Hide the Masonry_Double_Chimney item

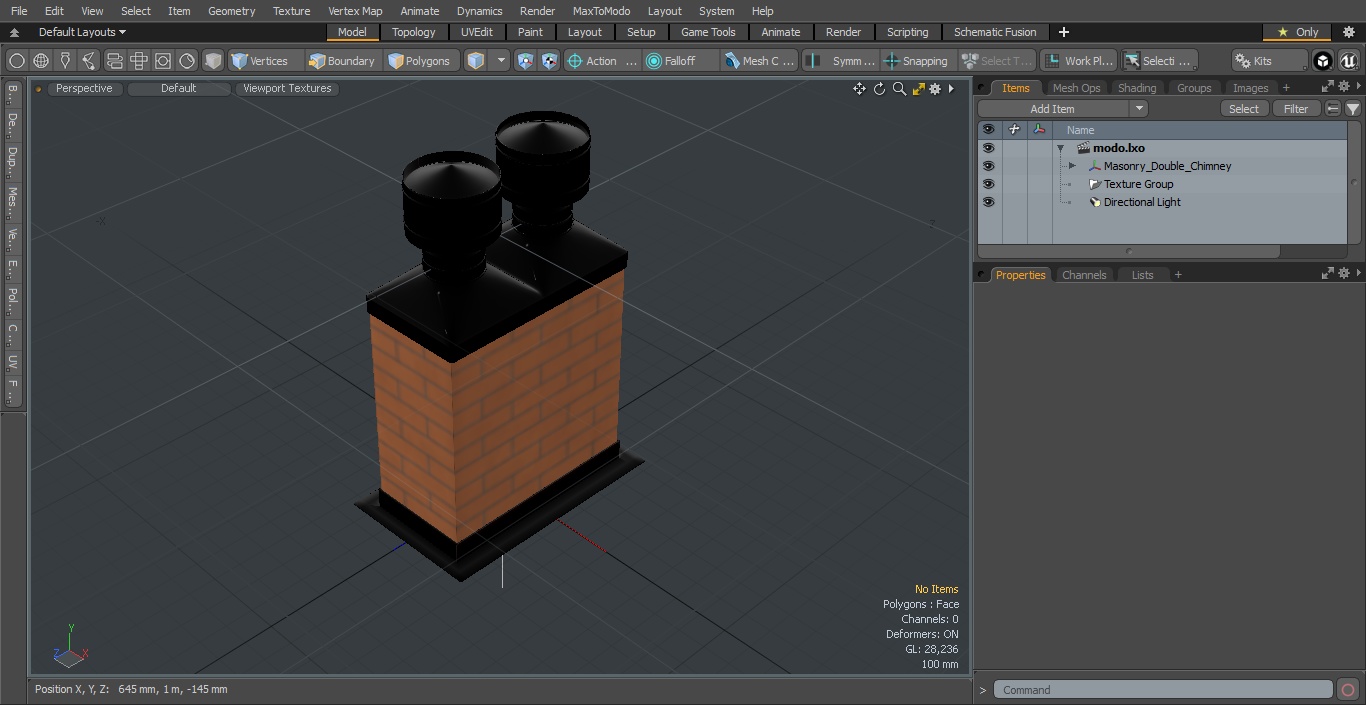coord(988,166)
